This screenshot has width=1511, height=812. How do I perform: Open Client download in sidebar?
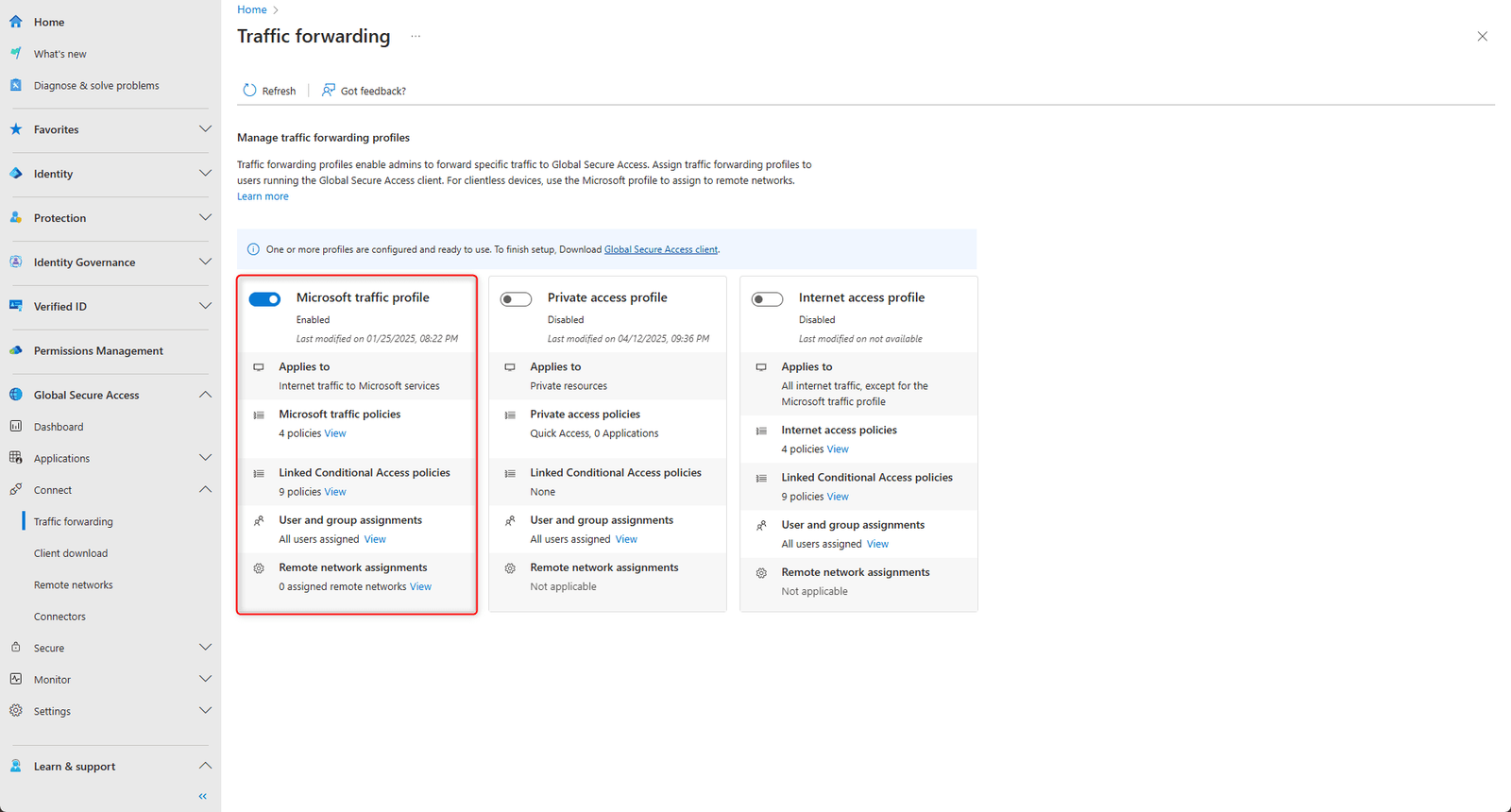(x=71, y=553)
